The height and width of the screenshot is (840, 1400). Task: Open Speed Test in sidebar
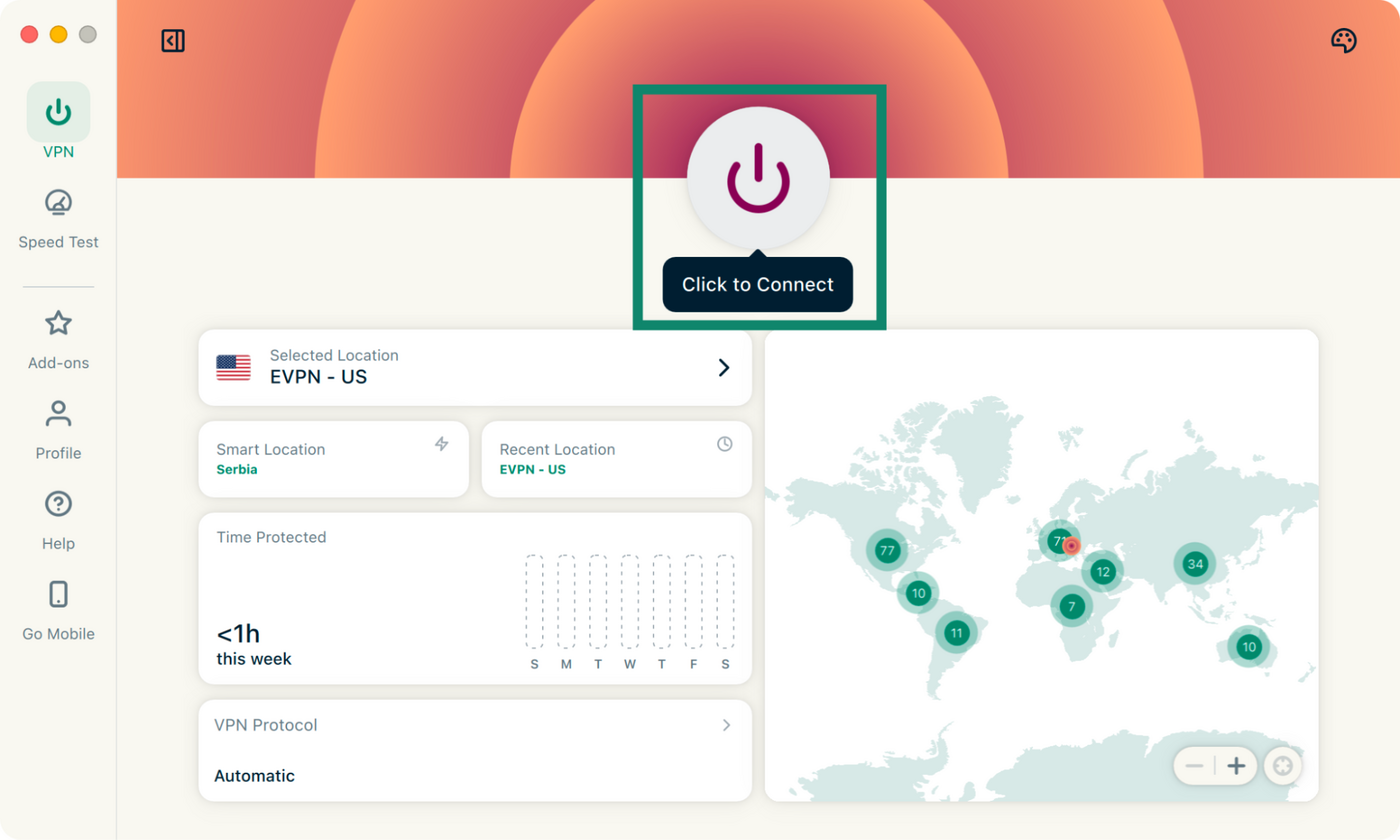[58, 218]
